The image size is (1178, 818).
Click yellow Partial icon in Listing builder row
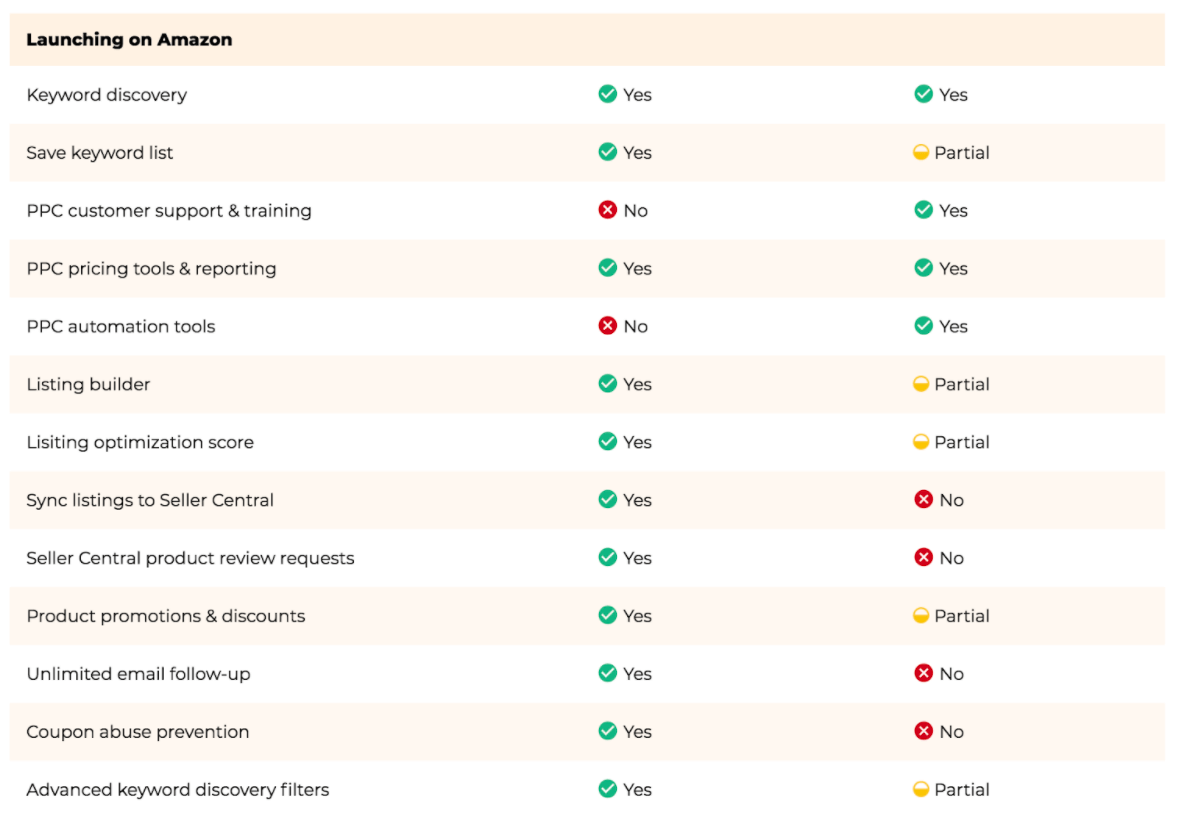[920, 384]
